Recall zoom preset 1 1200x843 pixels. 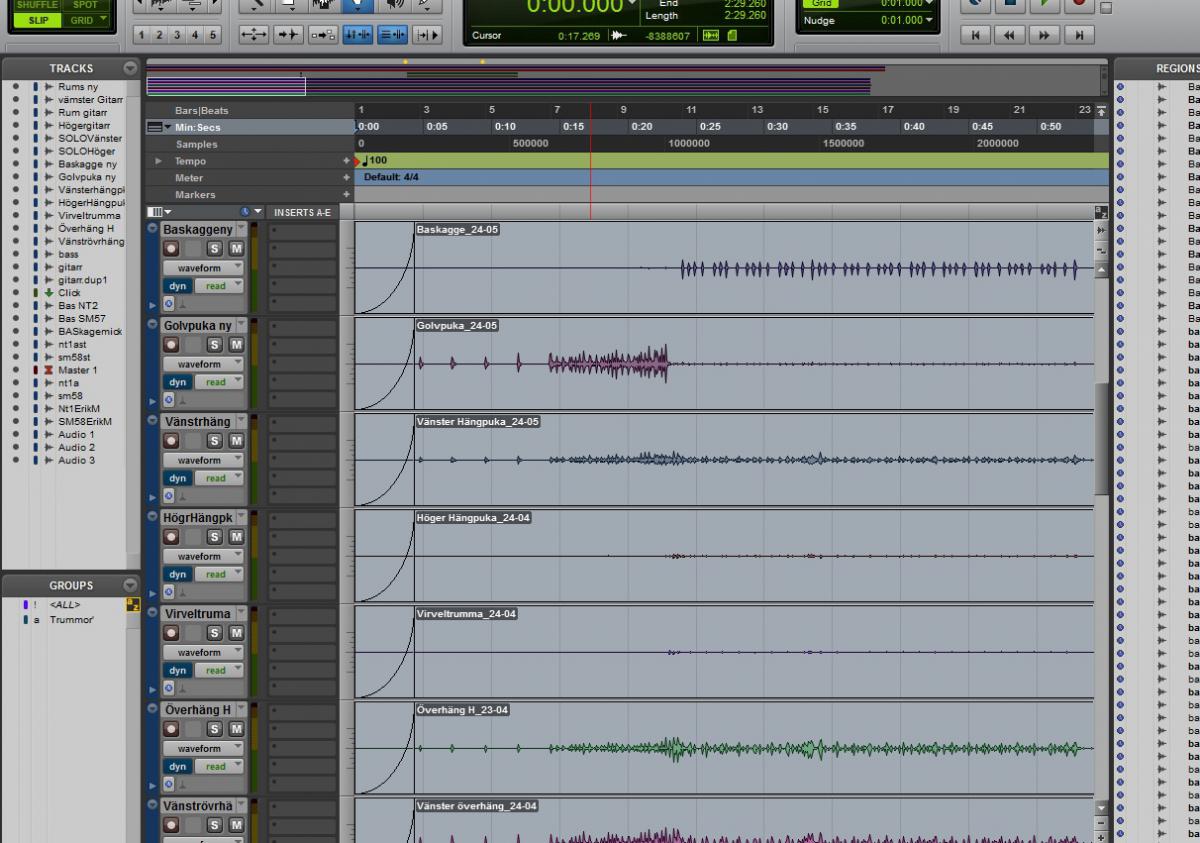143,35
